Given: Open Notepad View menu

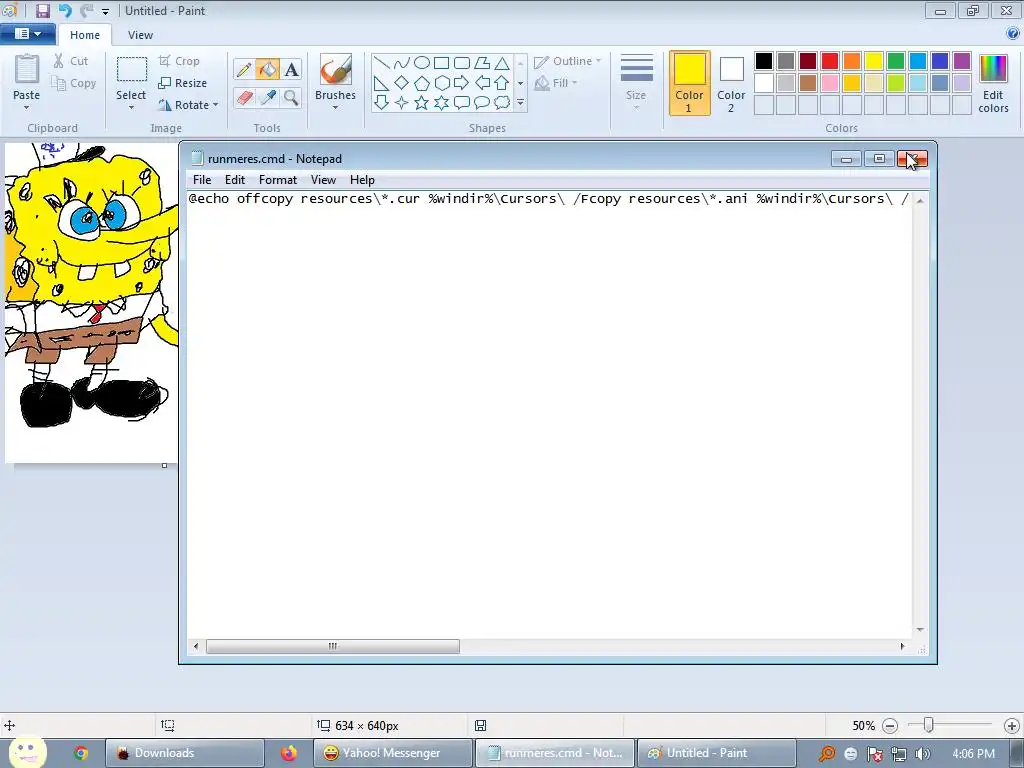Looking at the screenshot, I should pyautogui.click(x=323, y=180).
